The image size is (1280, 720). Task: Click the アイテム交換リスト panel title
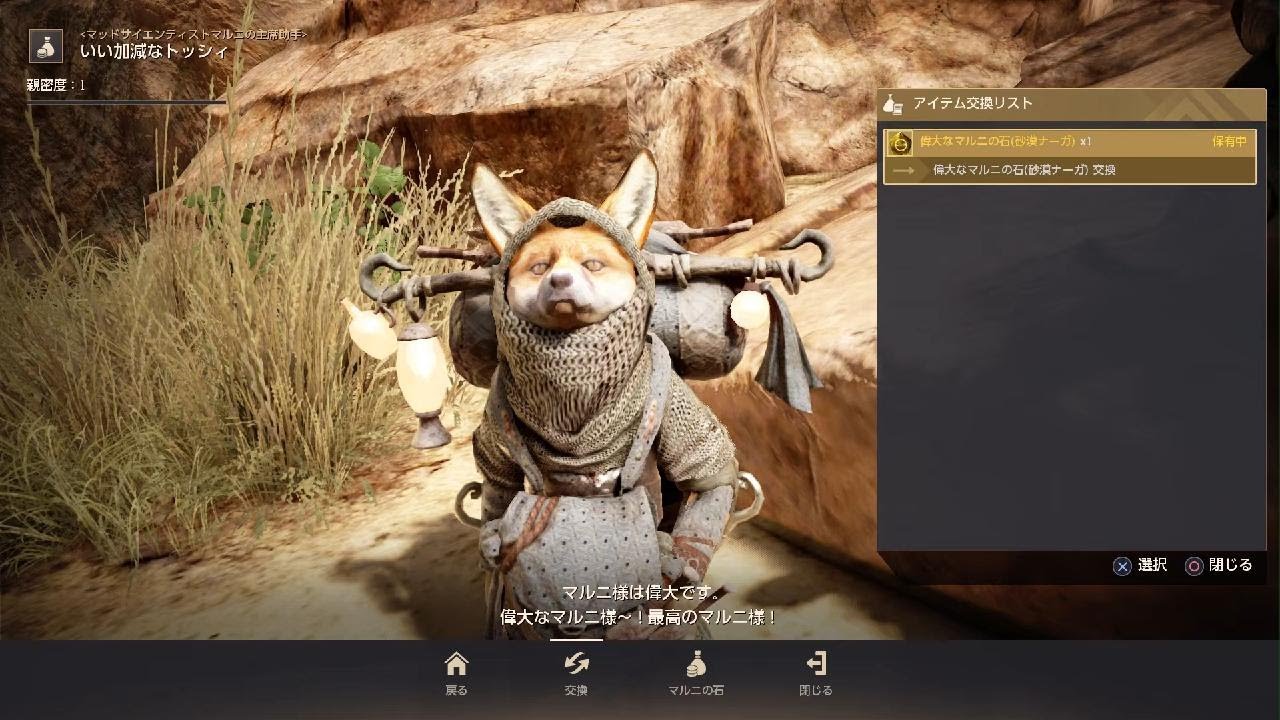click(973, 104)
